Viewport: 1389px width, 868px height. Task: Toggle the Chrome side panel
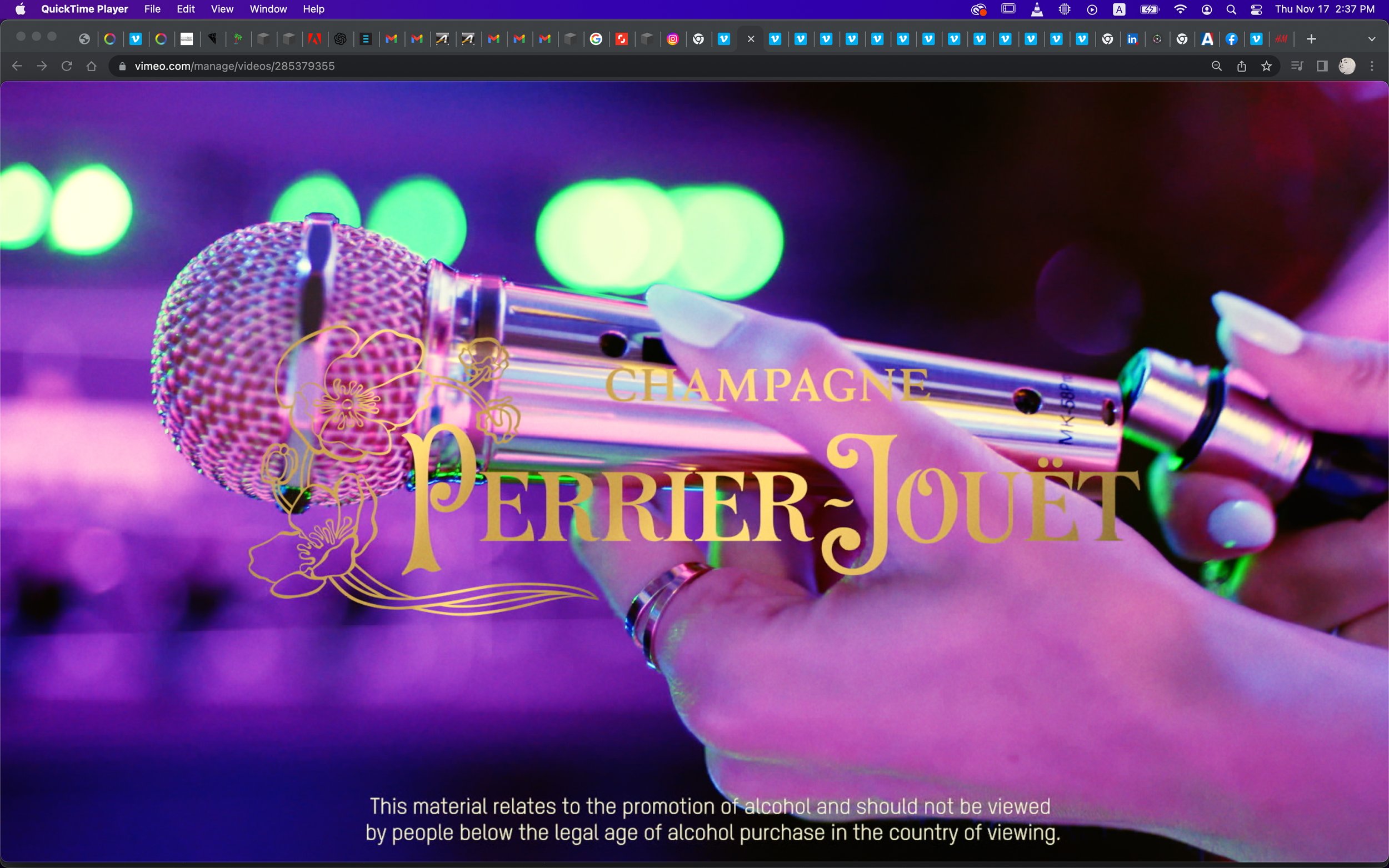1322,66
